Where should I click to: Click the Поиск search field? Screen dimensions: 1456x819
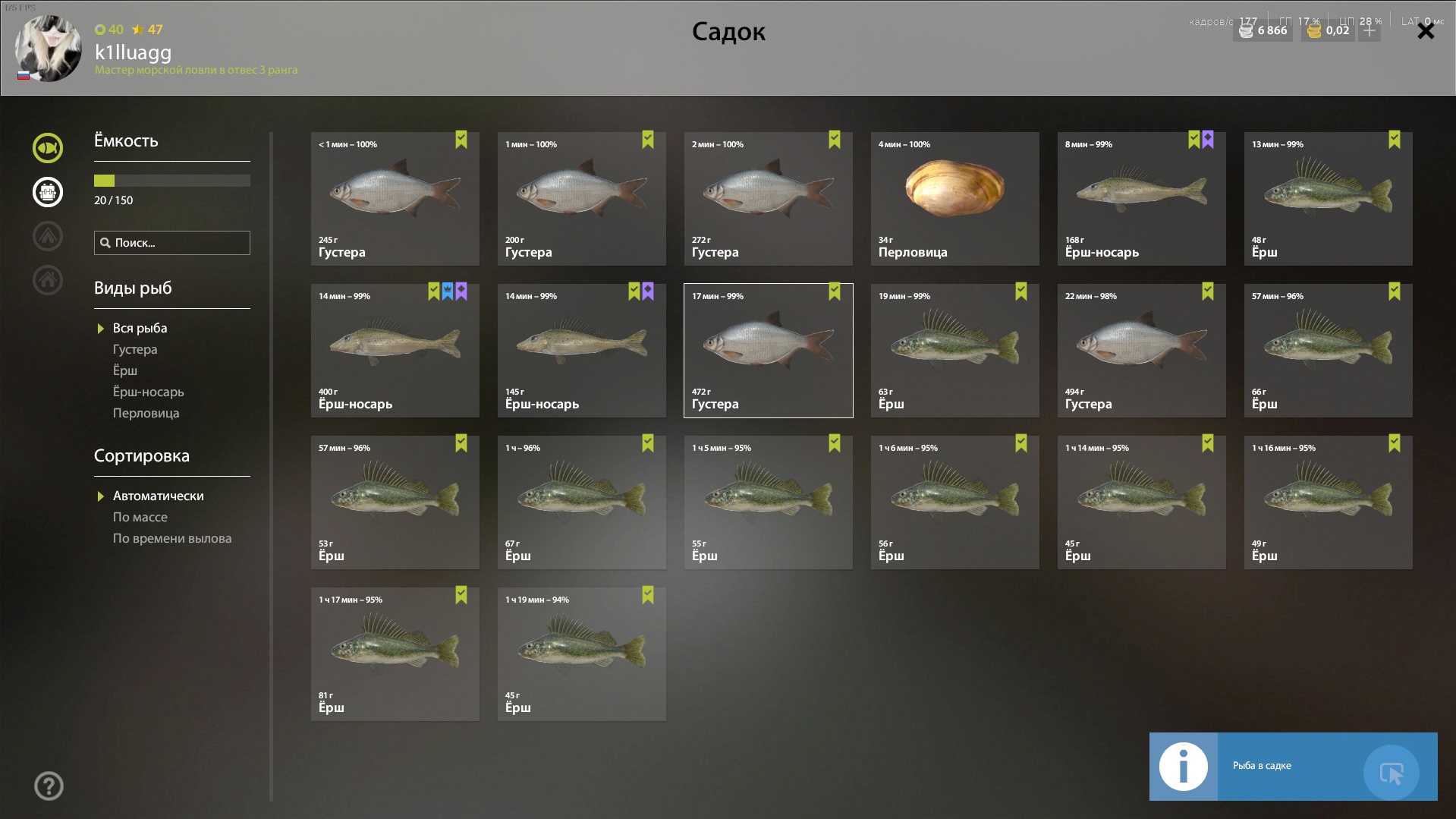click(172, 243)
